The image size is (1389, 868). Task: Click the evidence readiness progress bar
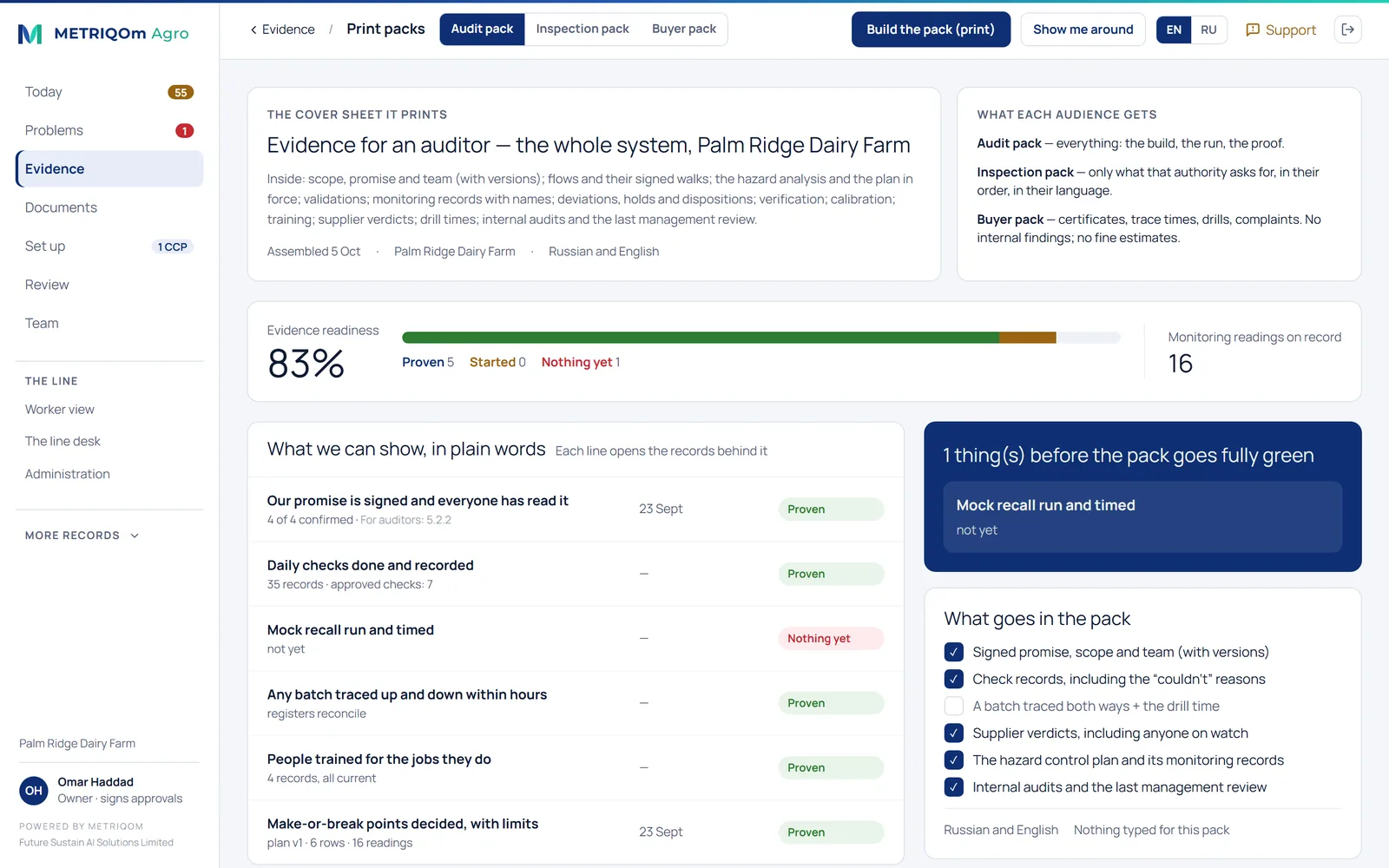click(761, 338)
